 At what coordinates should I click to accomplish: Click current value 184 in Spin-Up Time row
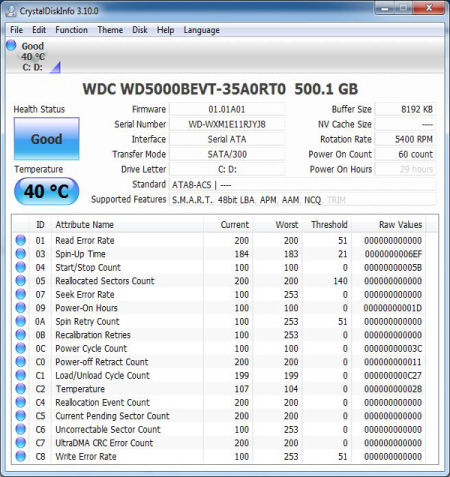241,254
